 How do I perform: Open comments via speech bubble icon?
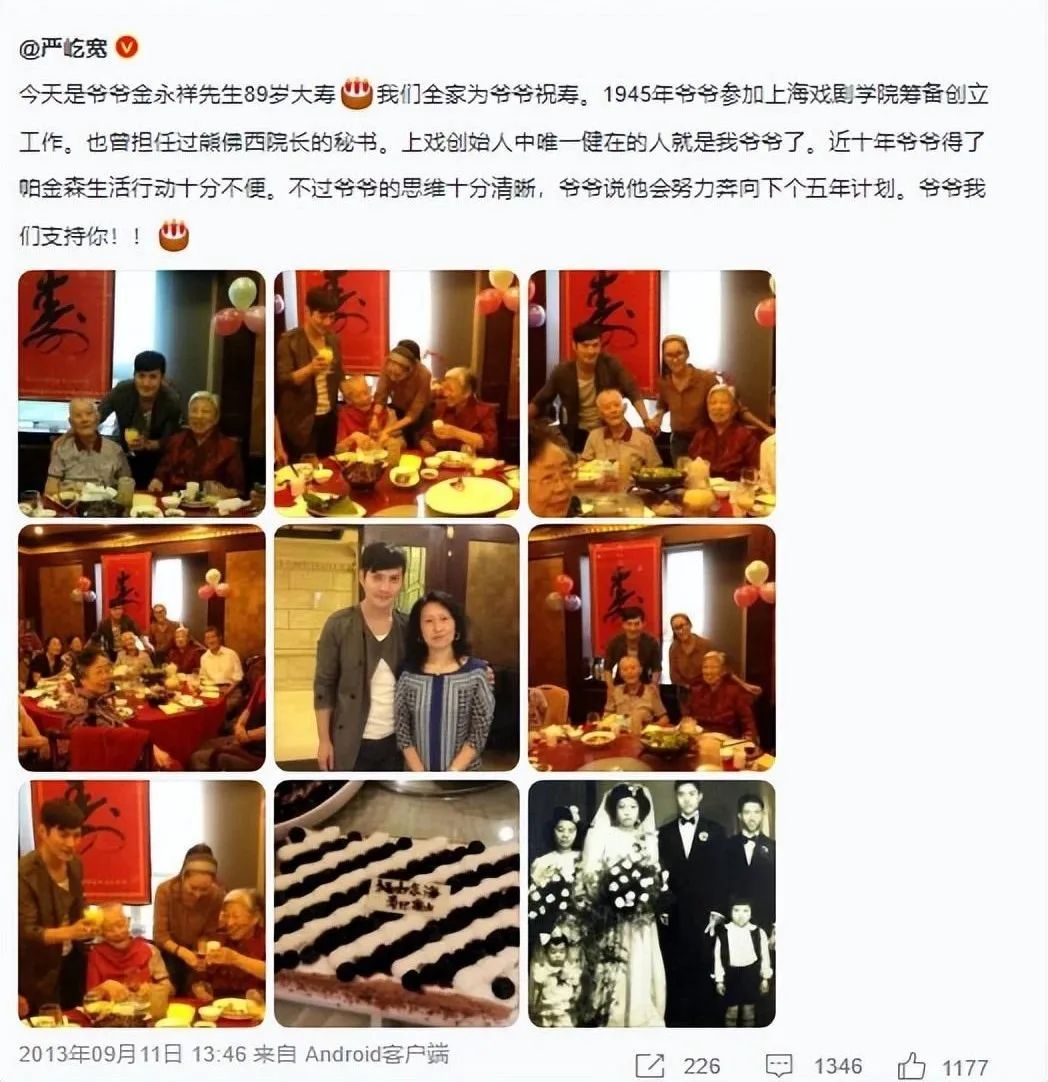coord(779,1067)
